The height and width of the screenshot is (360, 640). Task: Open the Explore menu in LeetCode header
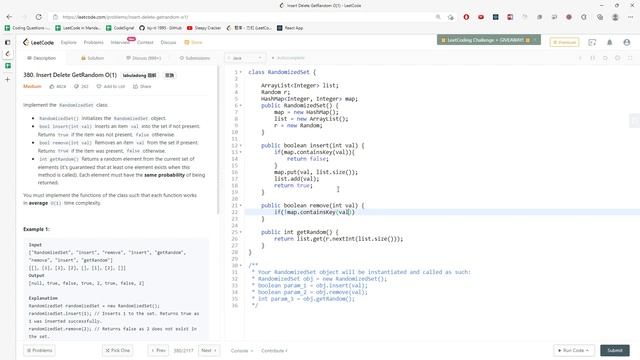pyautogui.click(x=69, y=42)
